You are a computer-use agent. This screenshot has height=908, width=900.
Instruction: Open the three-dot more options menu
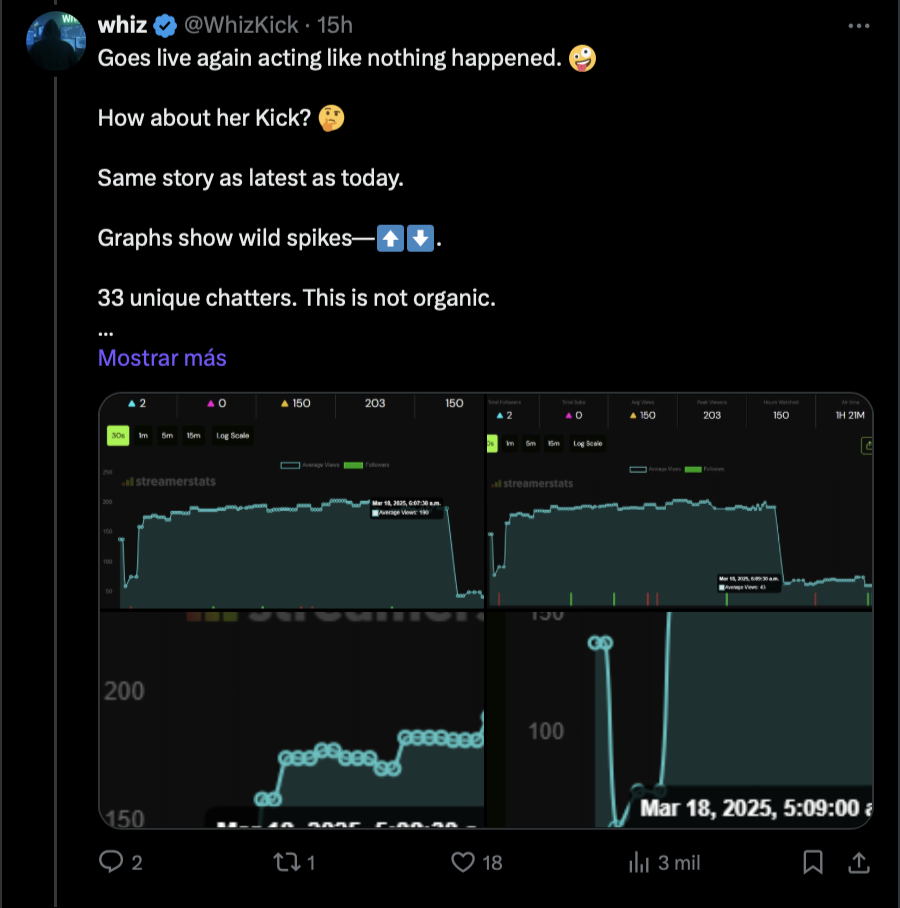point(858,26)
